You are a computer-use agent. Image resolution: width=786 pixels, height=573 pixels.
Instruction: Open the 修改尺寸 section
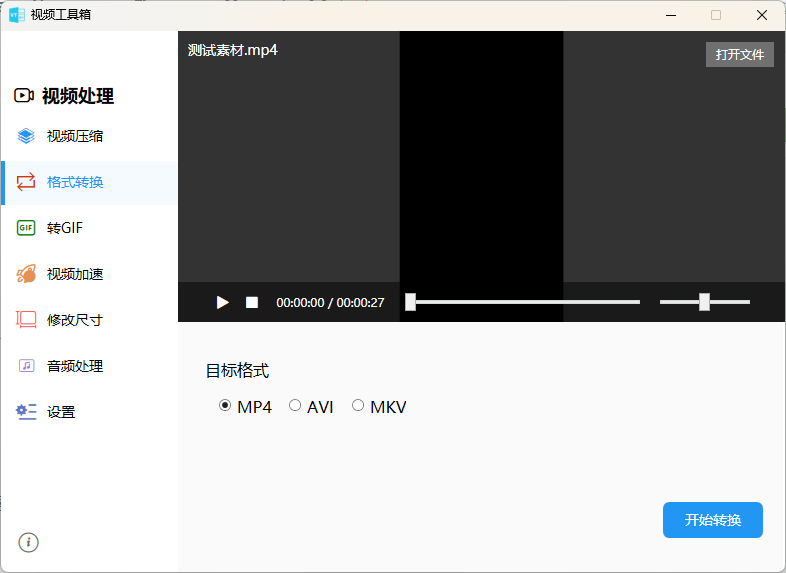[x=90, y=320]
